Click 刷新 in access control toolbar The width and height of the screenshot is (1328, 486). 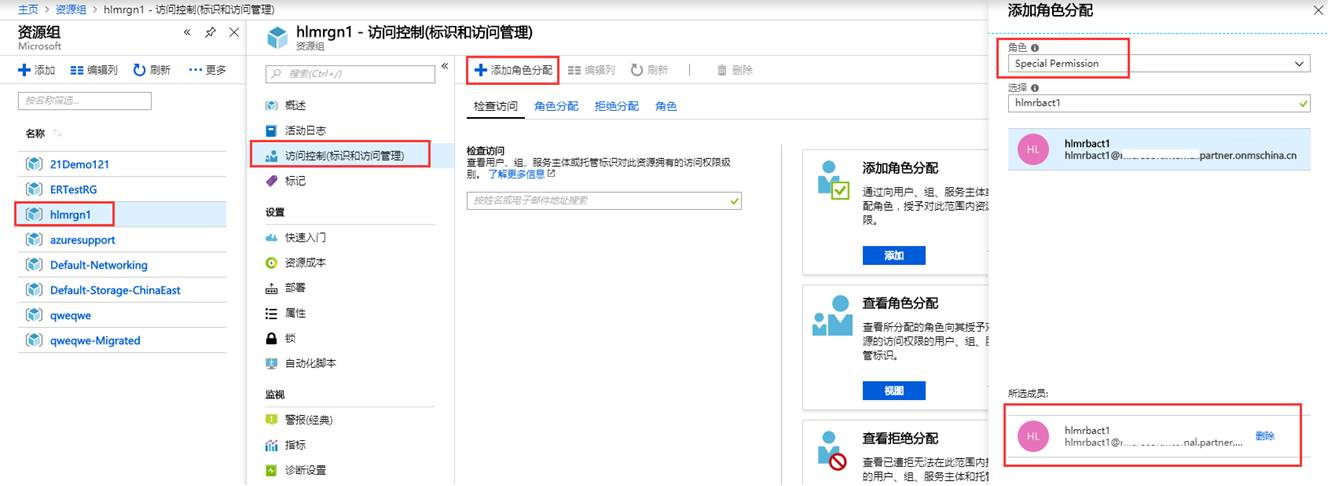(649, 70)
